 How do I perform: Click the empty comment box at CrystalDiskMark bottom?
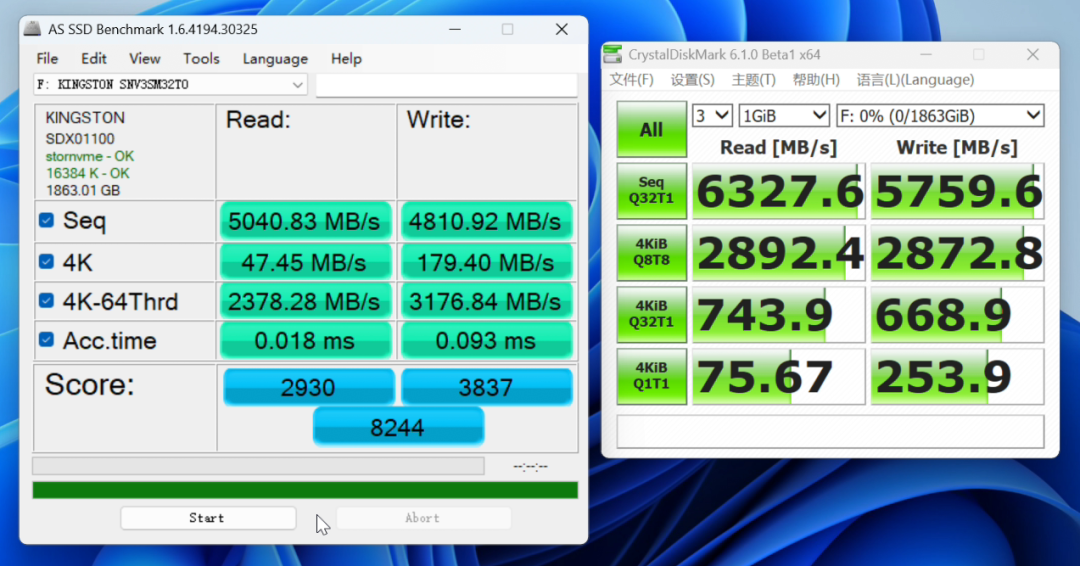coord(830,432)
